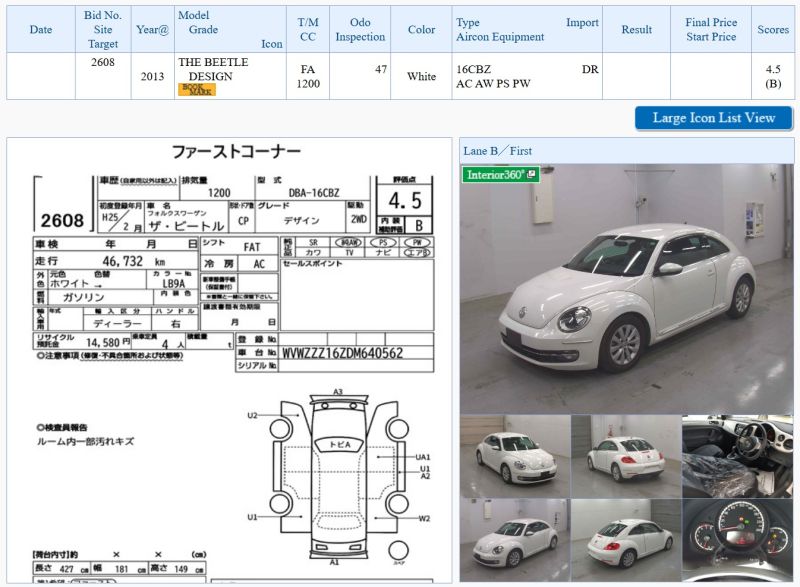This screenshot has height=587, width=800.
Task: Click the DBA-16CBZ model code on sheet
Action: pos(314,193)
